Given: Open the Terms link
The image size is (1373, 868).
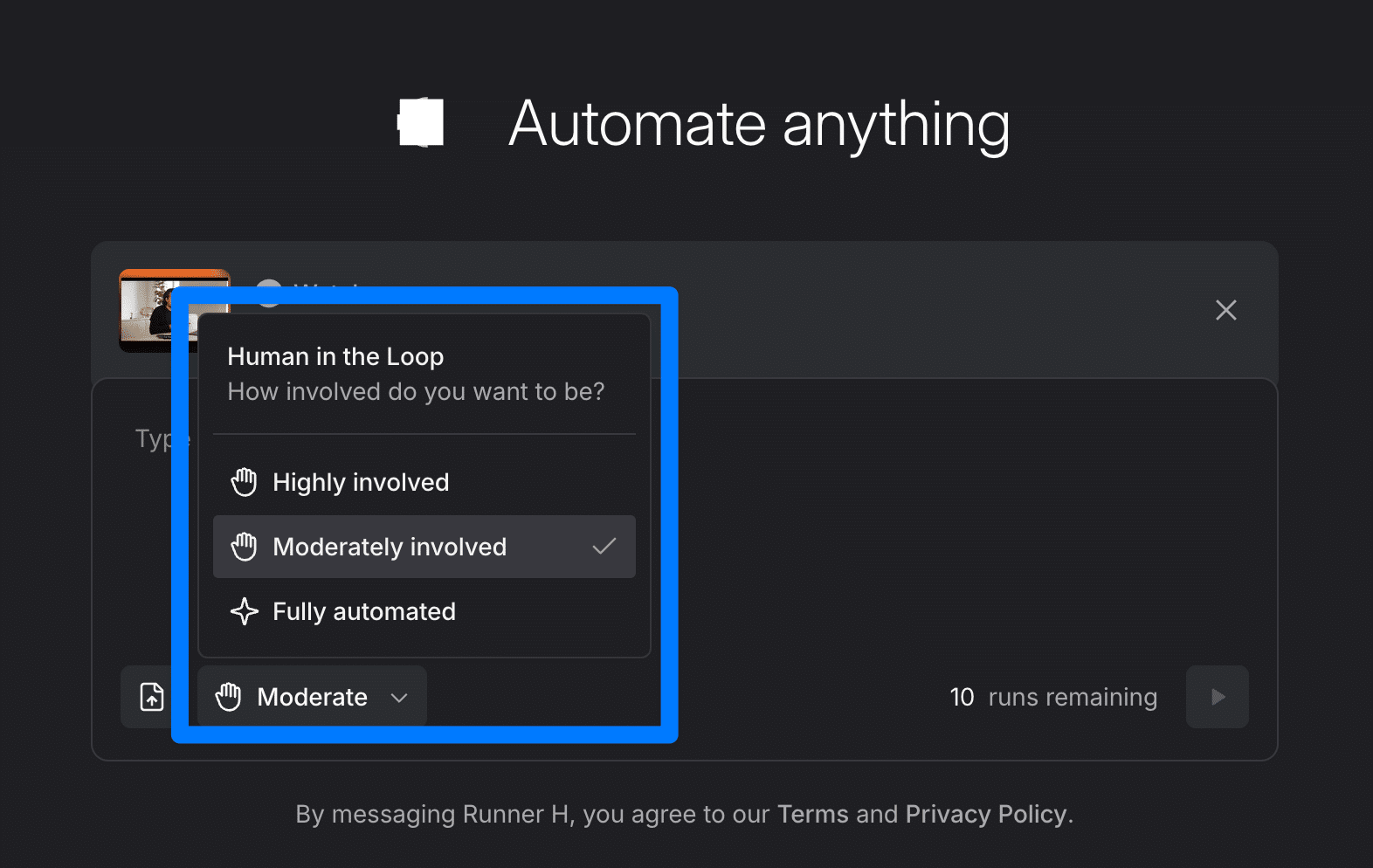Looking at the screenshot, I should (x=812, y=814).
